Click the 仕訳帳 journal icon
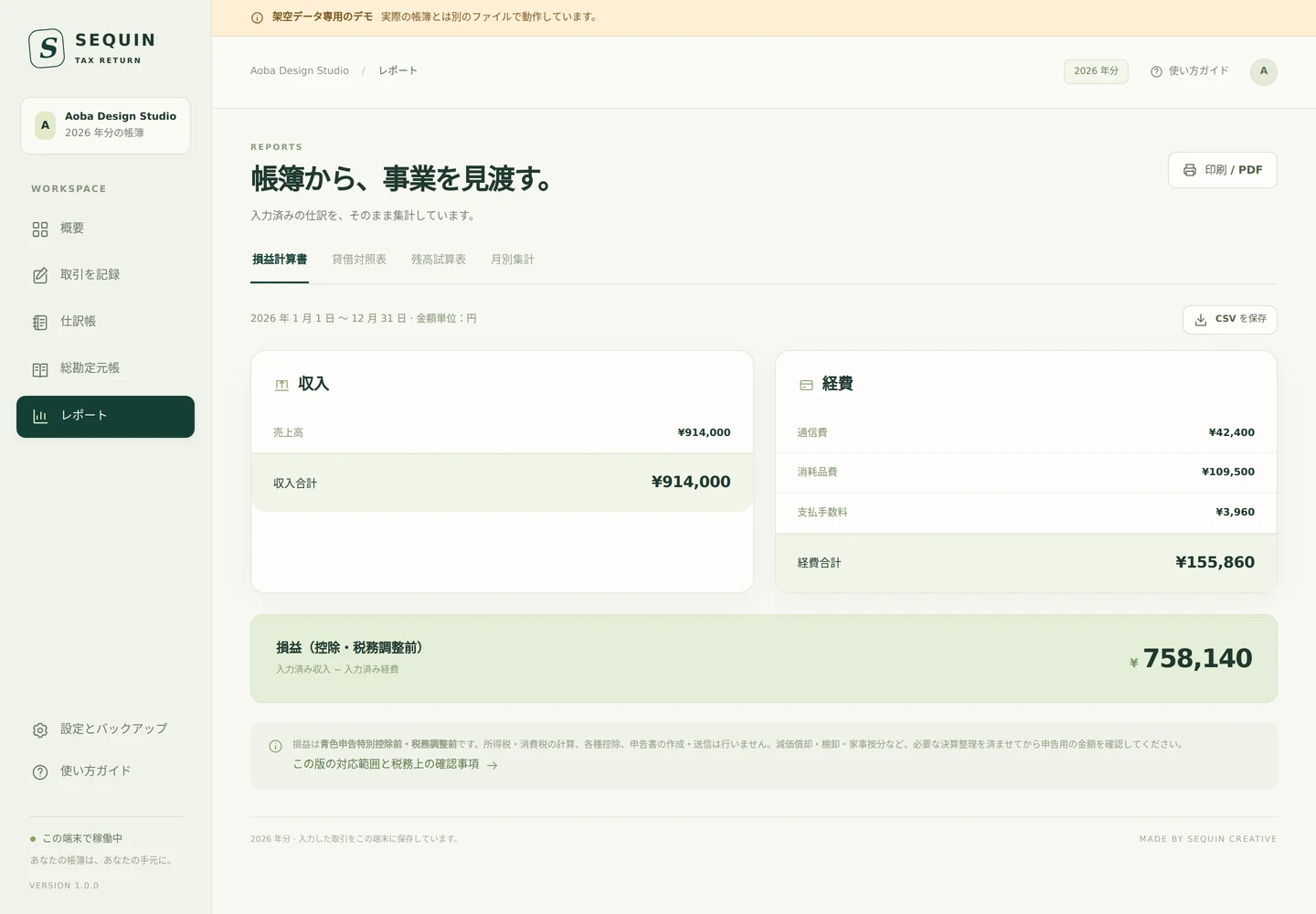This screenshot has width=1316, height=914. tap(40, 323)
